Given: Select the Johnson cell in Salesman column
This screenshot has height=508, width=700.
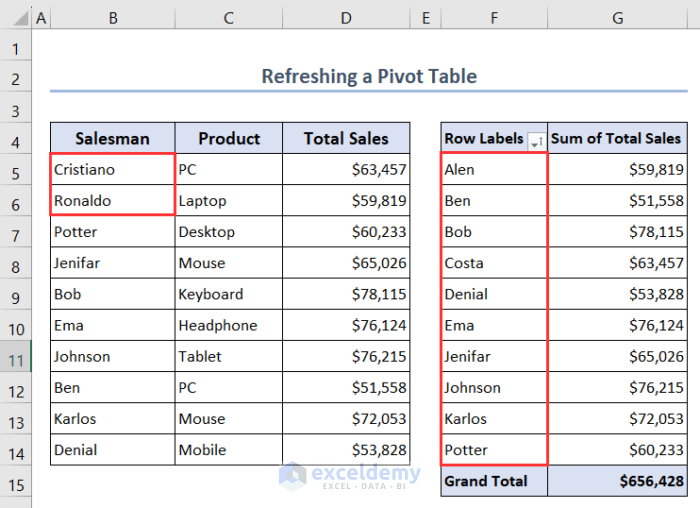Looking at the screenshot, I should coord(113,356).
